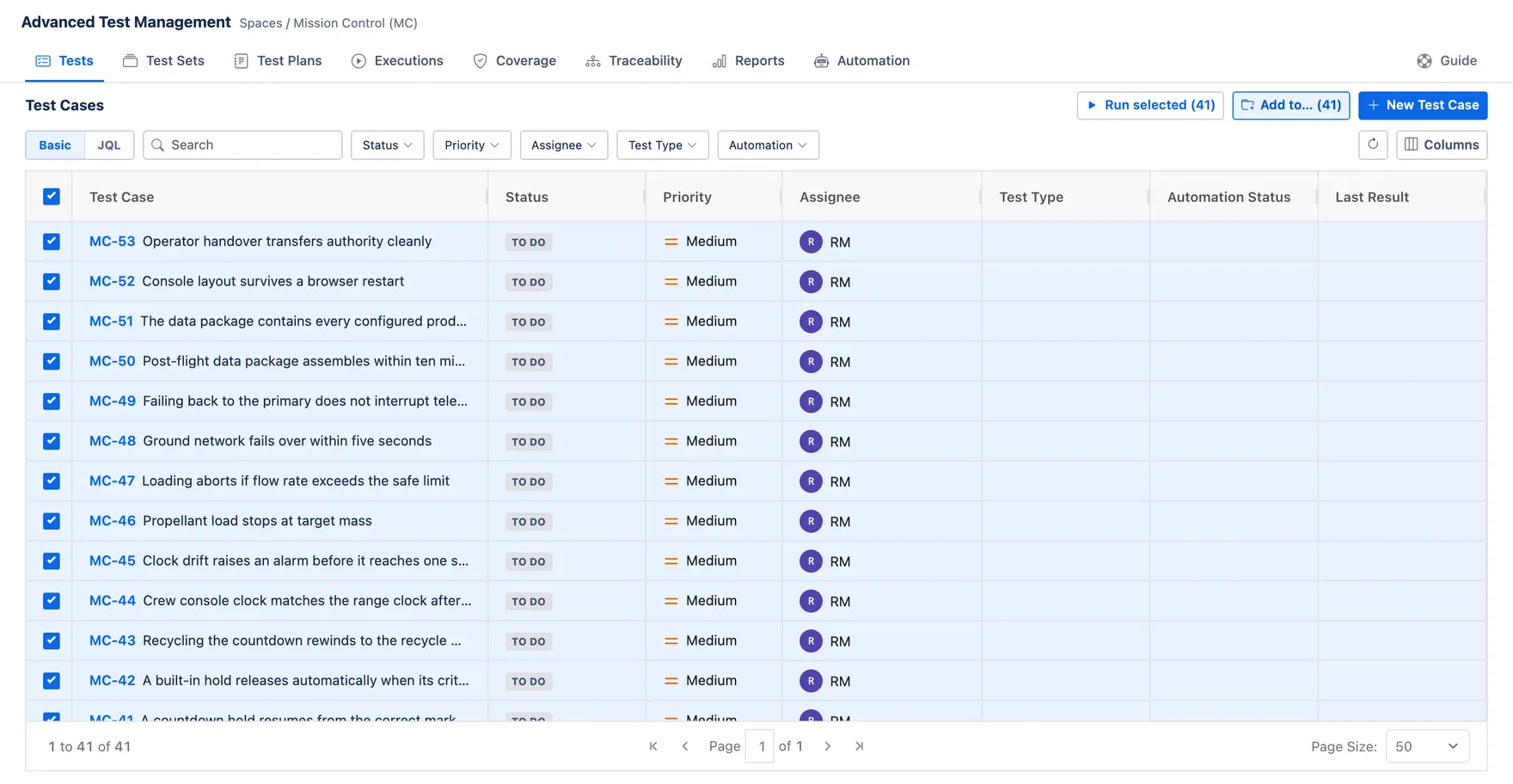
Task: Uncheck the MC-53 row checkbox
Action: point(52,242)
